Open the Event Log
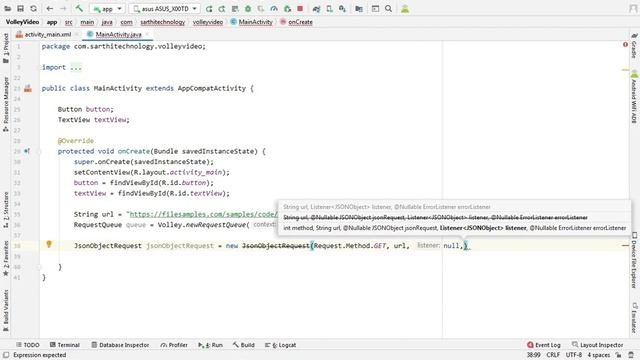This screenshot has height=360, width=640. pyautogui.click(x=544, y=345)
